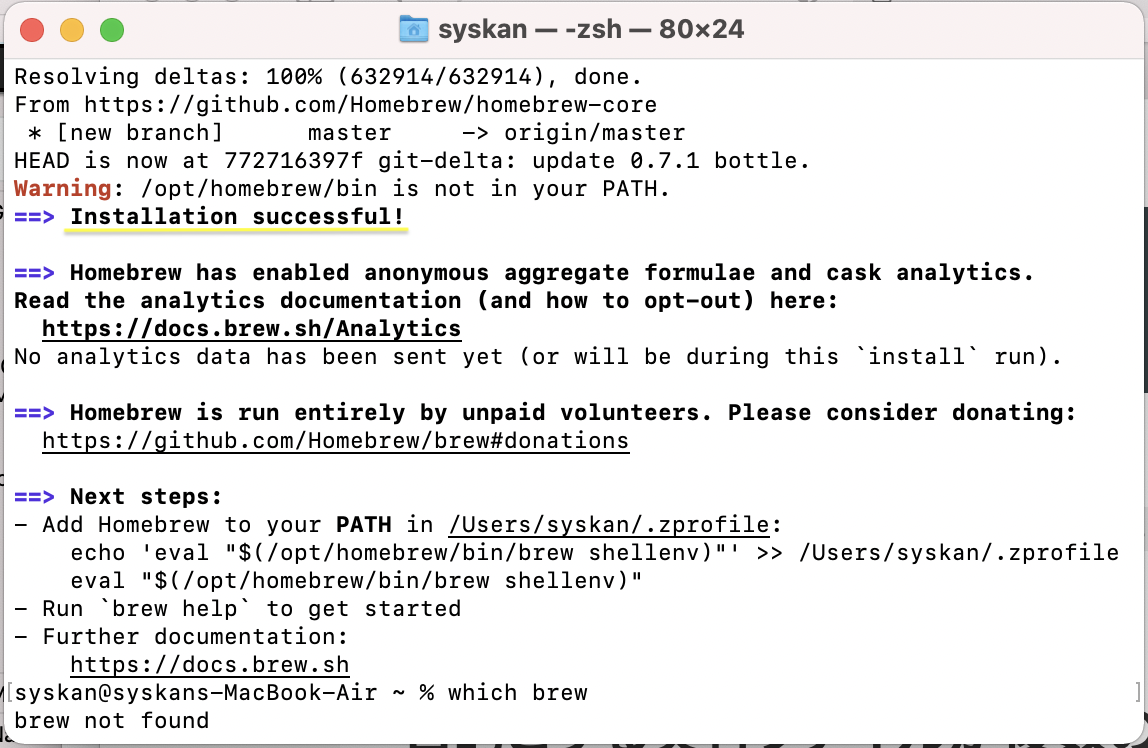Click the window title "syskan — -zsh — 80×24"
The height and width of the screenshot is (748, 1148).
coord(591,29)
